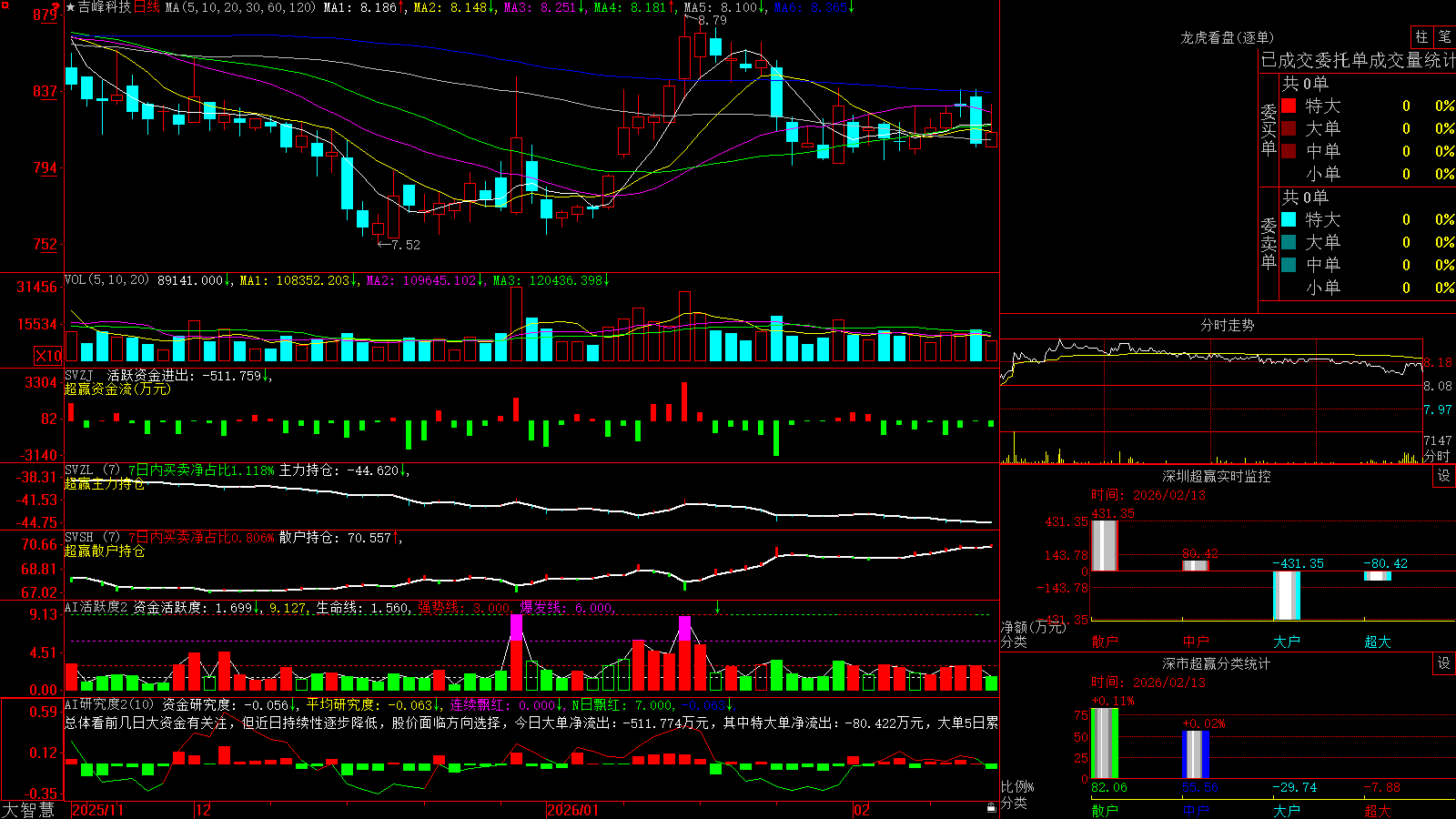Select the 大户 bar in 深圳超赢实时监控
Screen dimensions: 1456x819
[1287, 595]
